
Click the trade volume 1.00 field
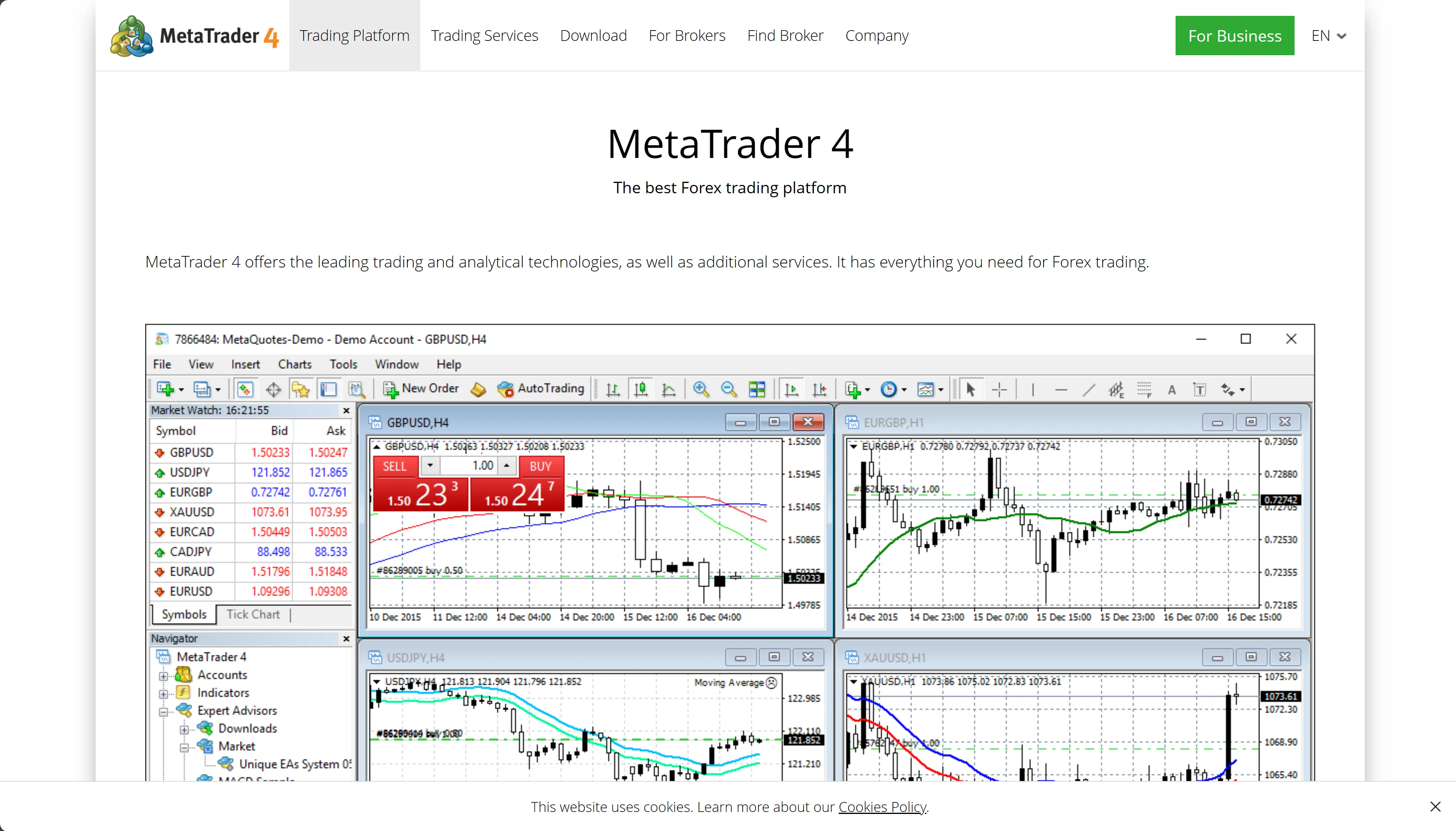[x=468, y=466]
